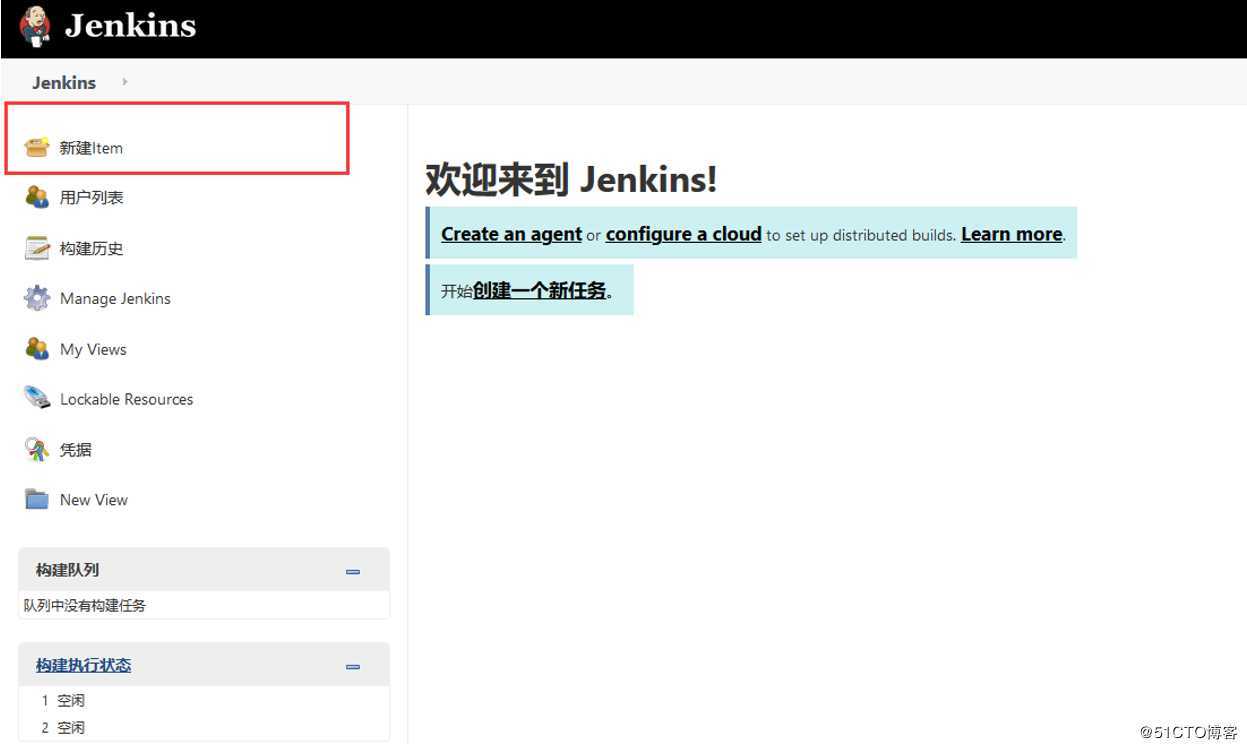Click the Lockable Resources USB drive icon
Image resolution: width=1247 pixels, height=749 pixels.
[37, 398]
